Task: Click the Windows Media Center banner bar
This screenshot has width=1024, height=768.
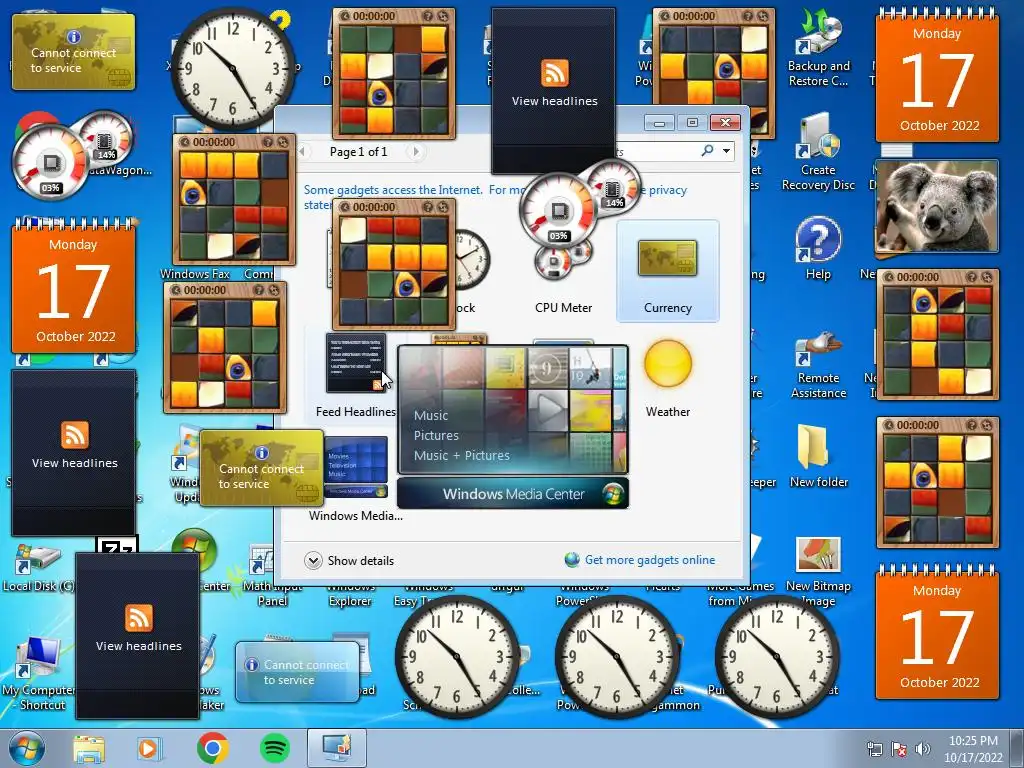Action: point(513,494)
